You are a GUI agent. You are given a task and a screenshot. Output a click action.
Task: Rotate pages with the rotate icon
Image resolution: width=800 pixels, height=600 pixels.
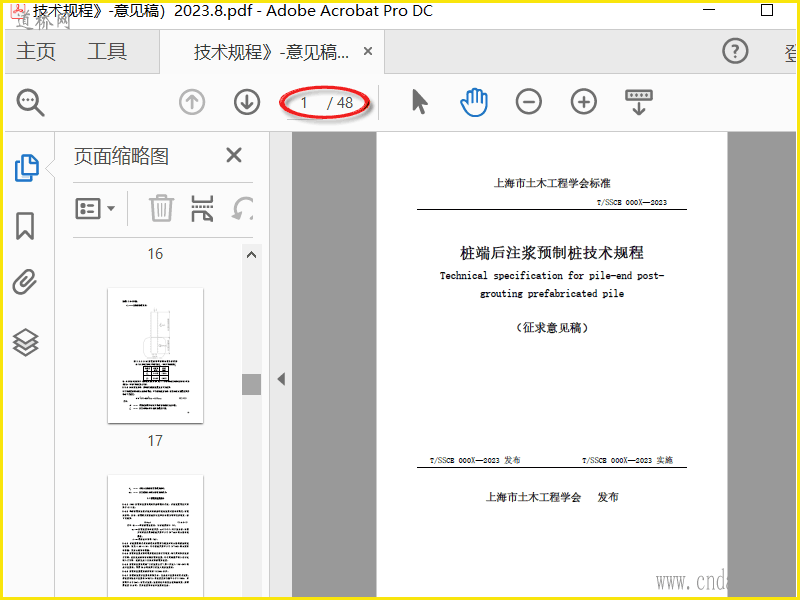[x=242, y=208]
